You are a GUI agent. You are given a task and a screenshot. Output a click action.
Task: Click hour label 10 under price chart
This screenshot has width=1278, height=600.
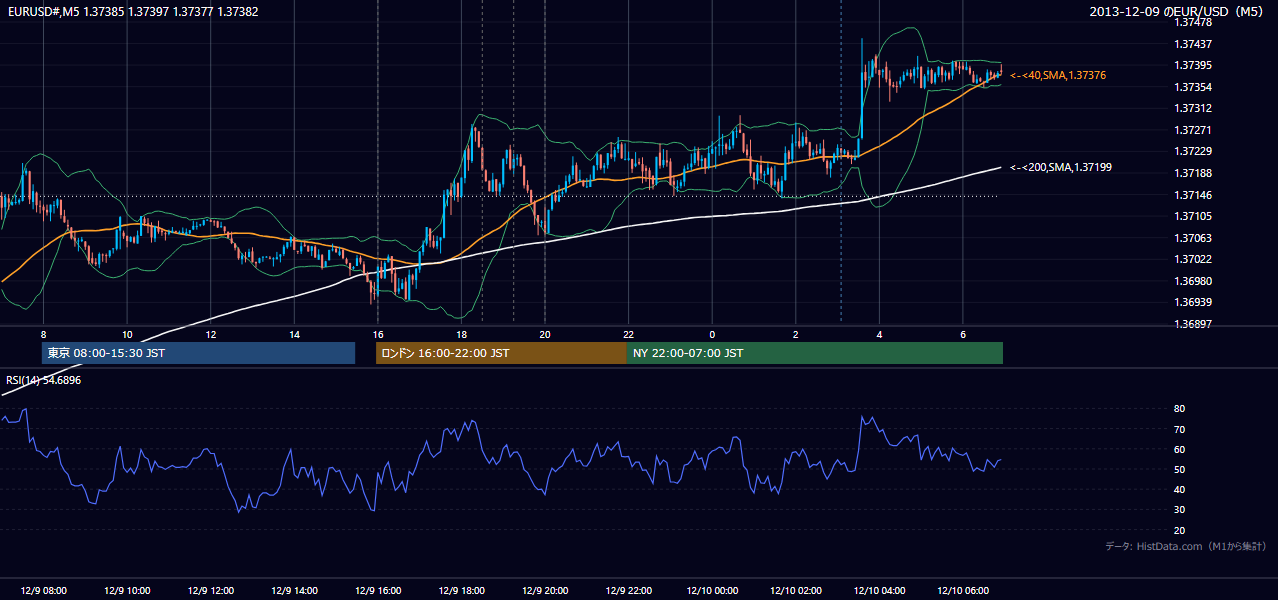127,334
